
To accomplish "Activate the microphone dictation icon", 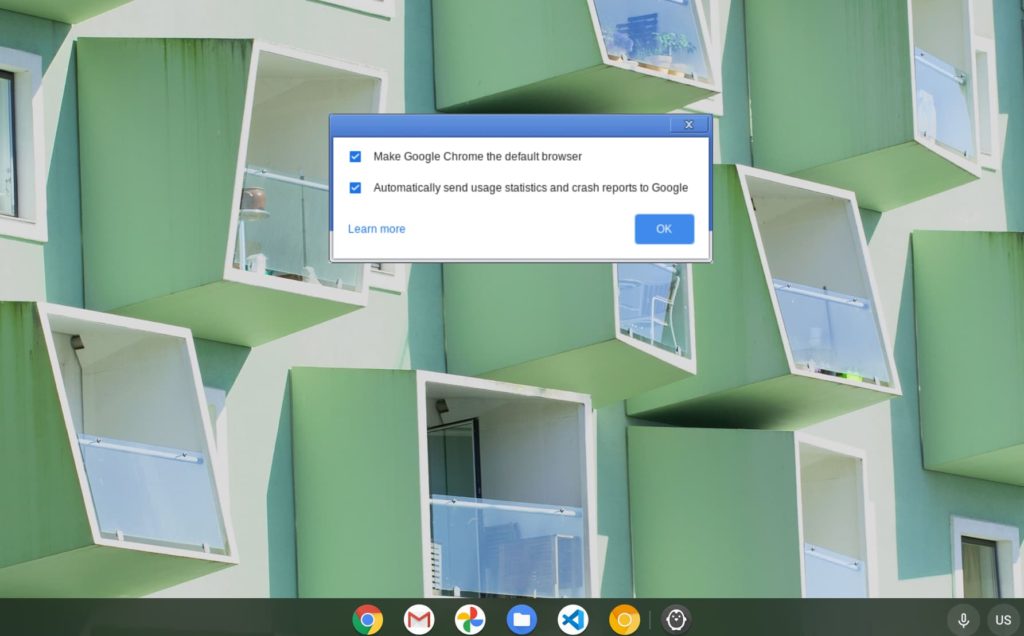I will (963, 620).
